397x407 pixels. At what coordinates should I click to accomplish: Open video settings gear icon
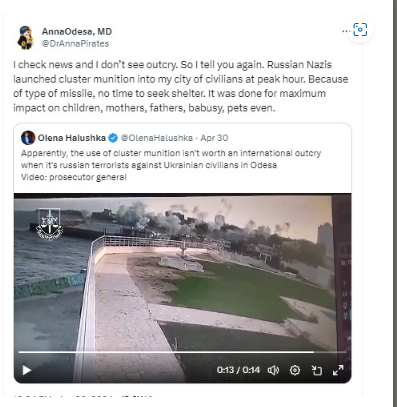coord(295,370)
